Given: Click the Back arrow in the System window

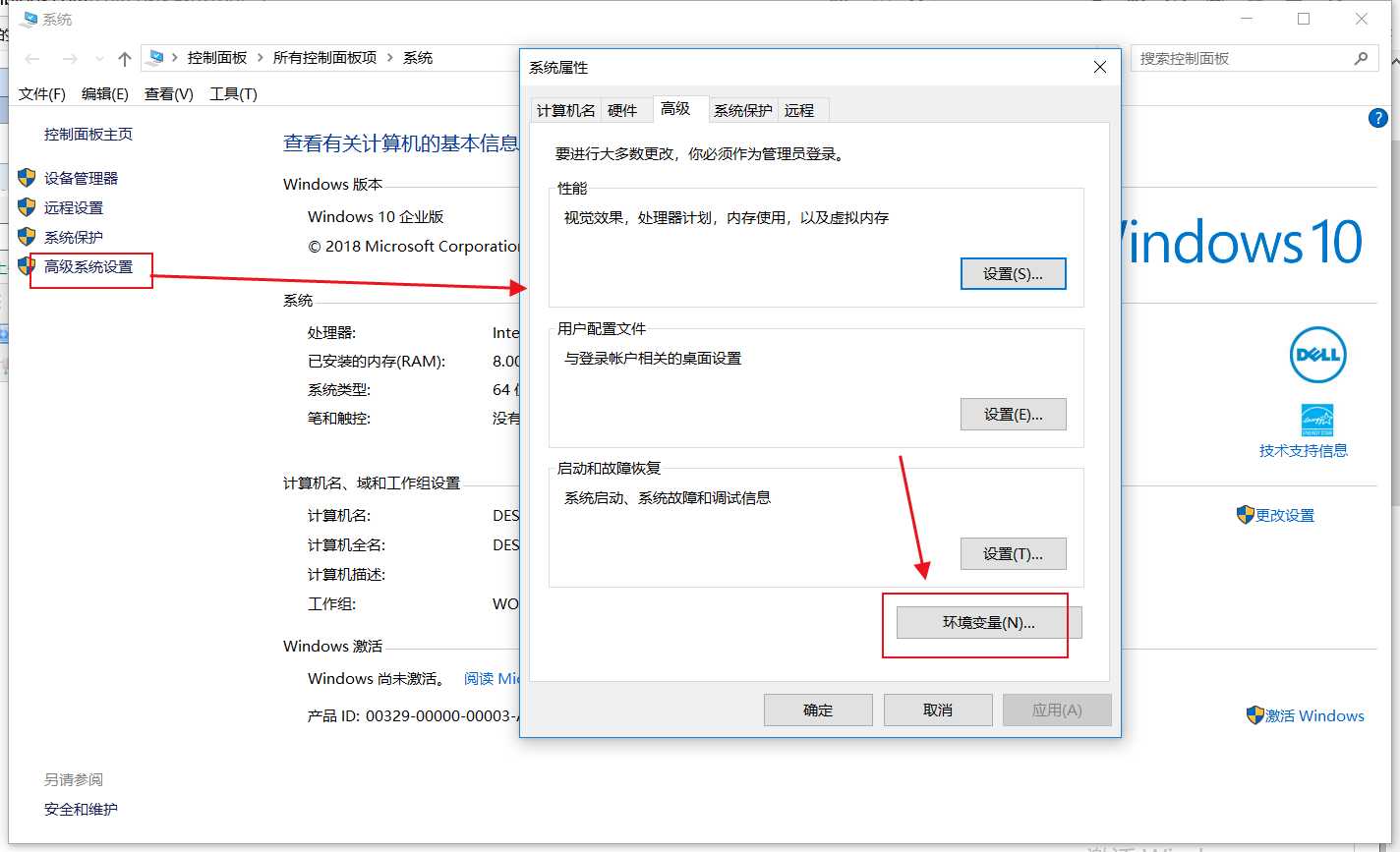Looking at the screenshot, I should tap(32, 59).
